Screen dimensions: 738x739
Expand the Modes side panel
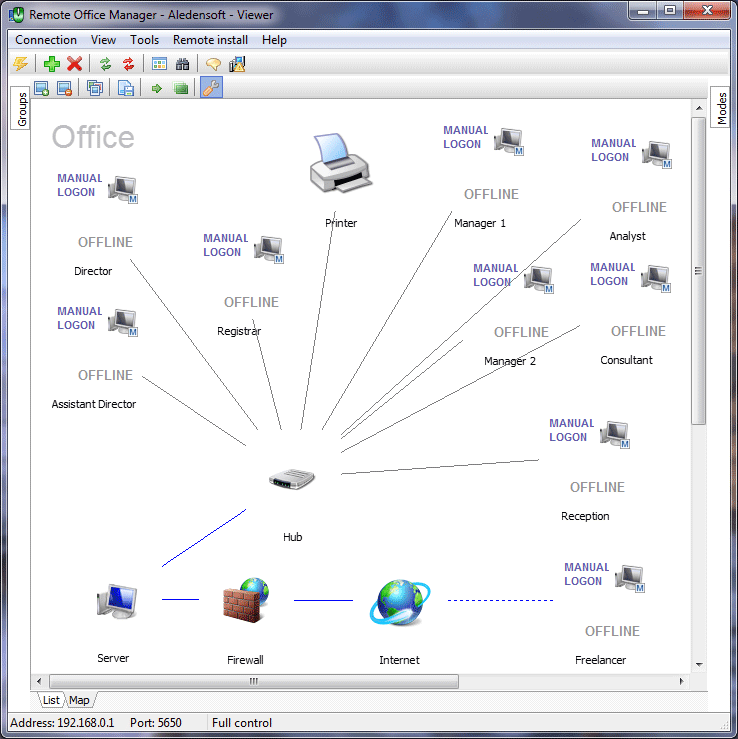click(x=721, y=108)
